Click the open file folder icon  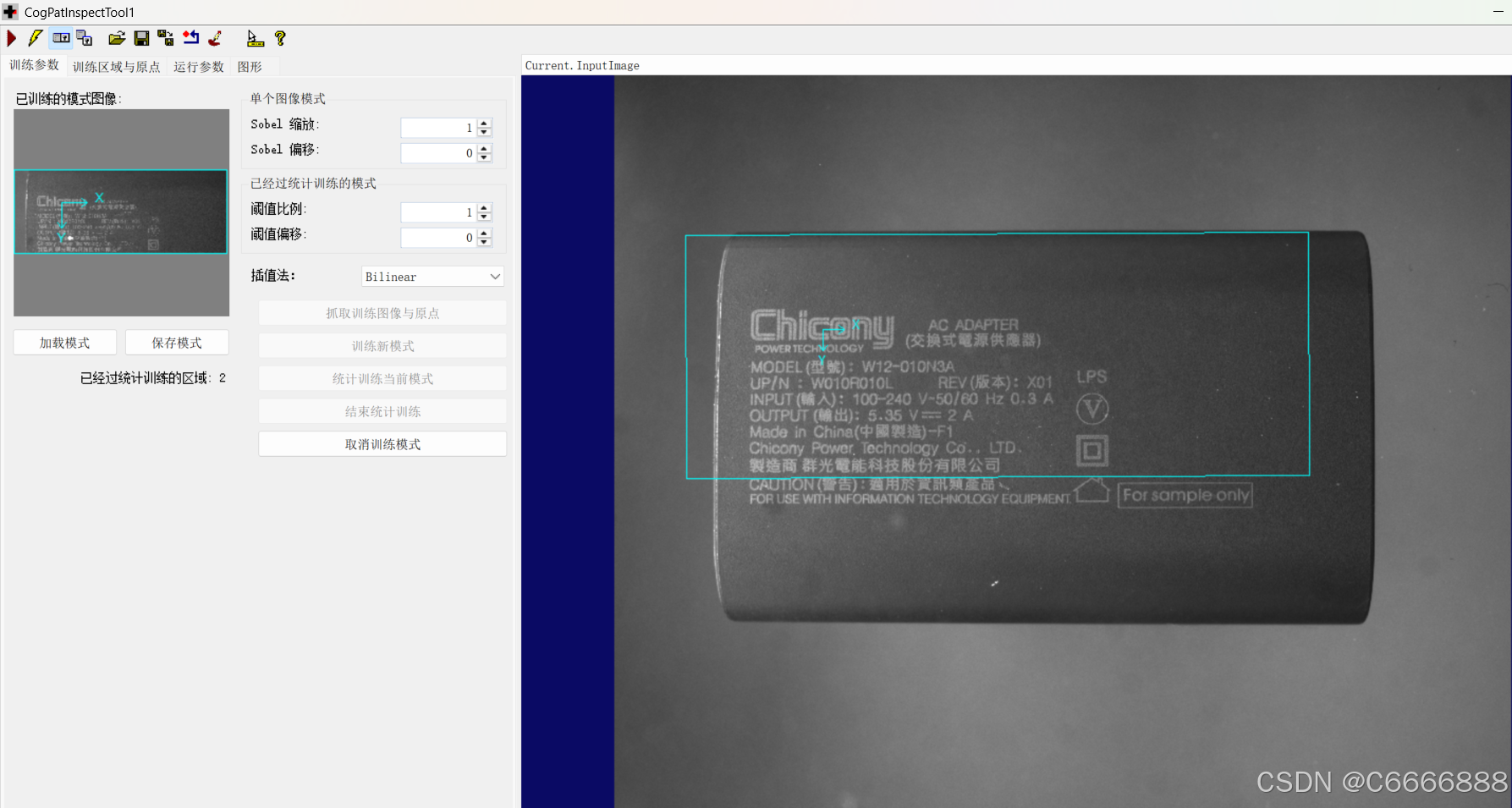click(x=117, y=38)
